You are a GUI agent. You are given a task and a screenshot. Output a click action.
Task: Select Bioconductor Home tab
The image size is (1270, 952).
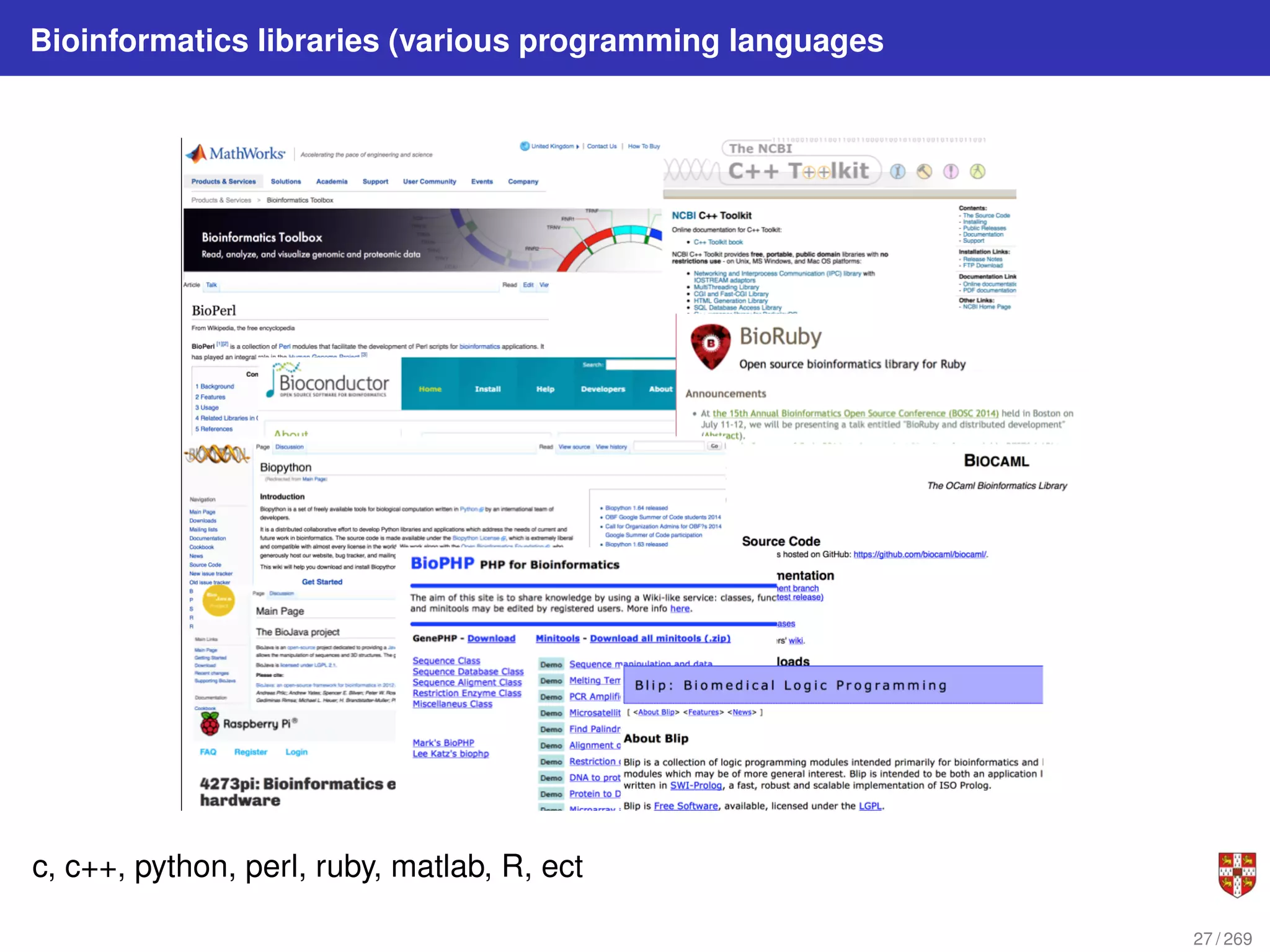click(430, 389)
